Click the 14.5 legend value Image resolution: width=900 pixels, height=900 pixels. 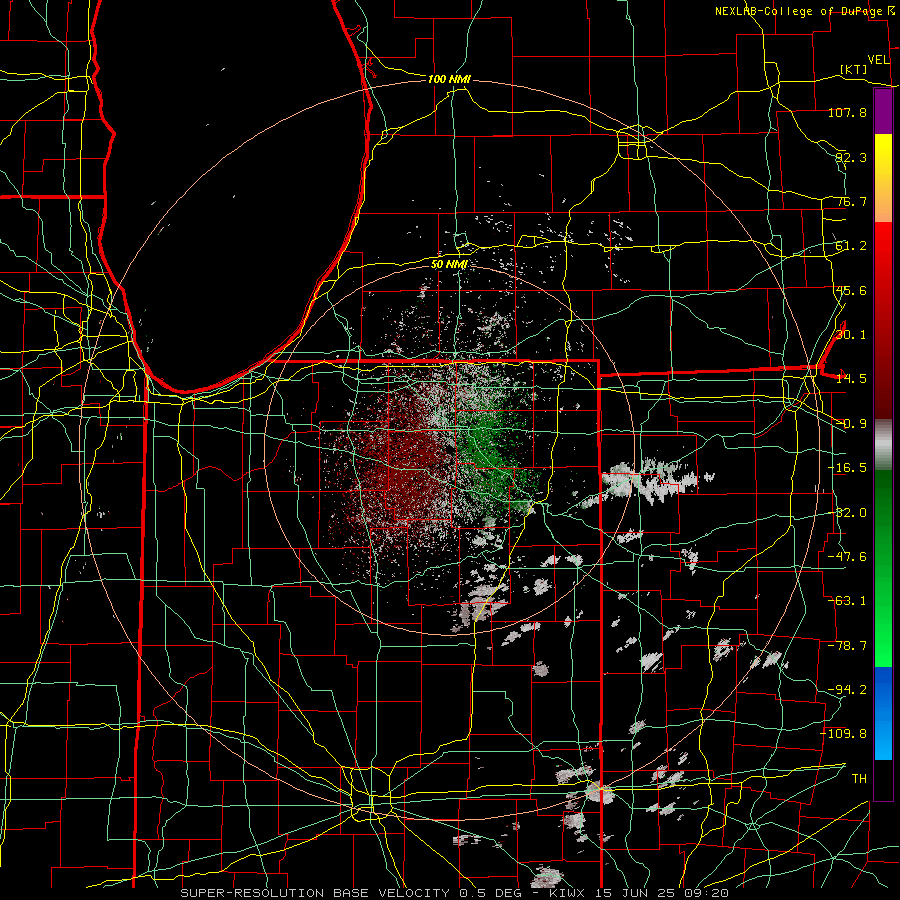click(851, 379)
